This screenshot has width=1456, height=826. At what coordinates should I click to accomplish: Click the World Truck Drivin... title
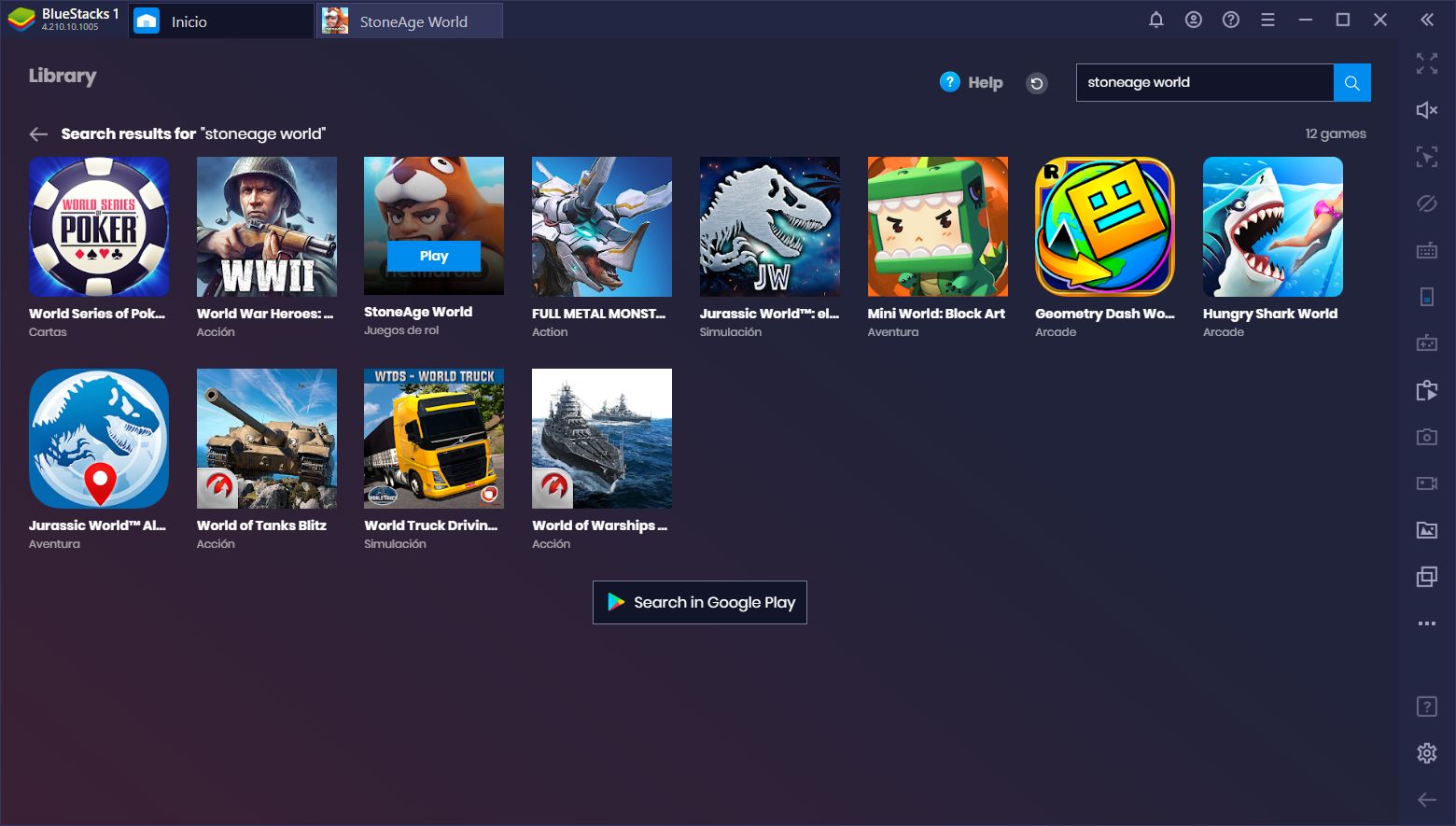(431, 525)
